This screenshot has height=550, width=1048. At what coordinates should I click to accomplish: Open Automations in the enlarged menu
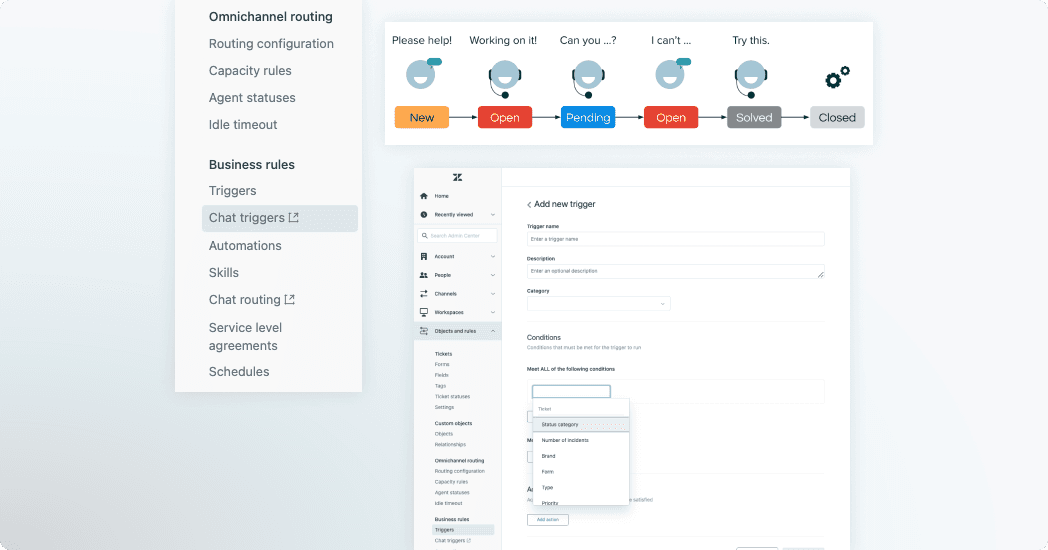[245, 246]
